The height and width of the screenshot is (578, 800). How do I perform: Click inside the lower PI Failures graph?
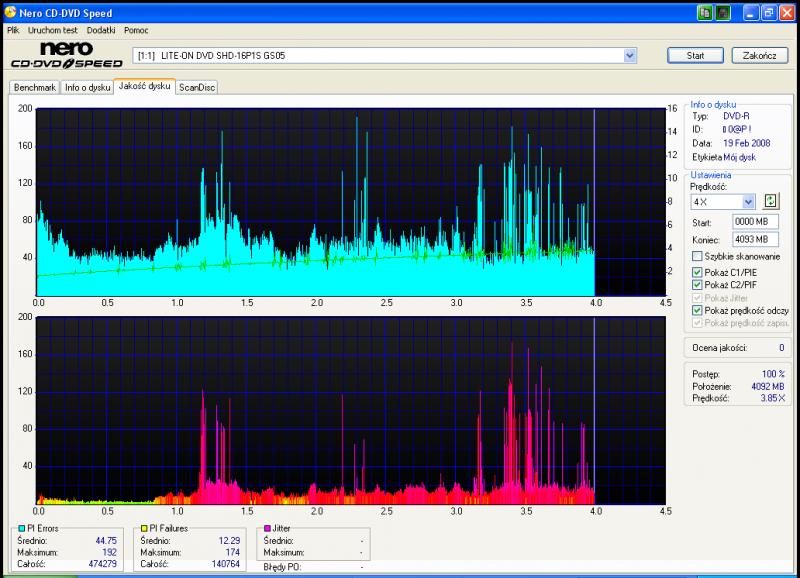(351, 411)
